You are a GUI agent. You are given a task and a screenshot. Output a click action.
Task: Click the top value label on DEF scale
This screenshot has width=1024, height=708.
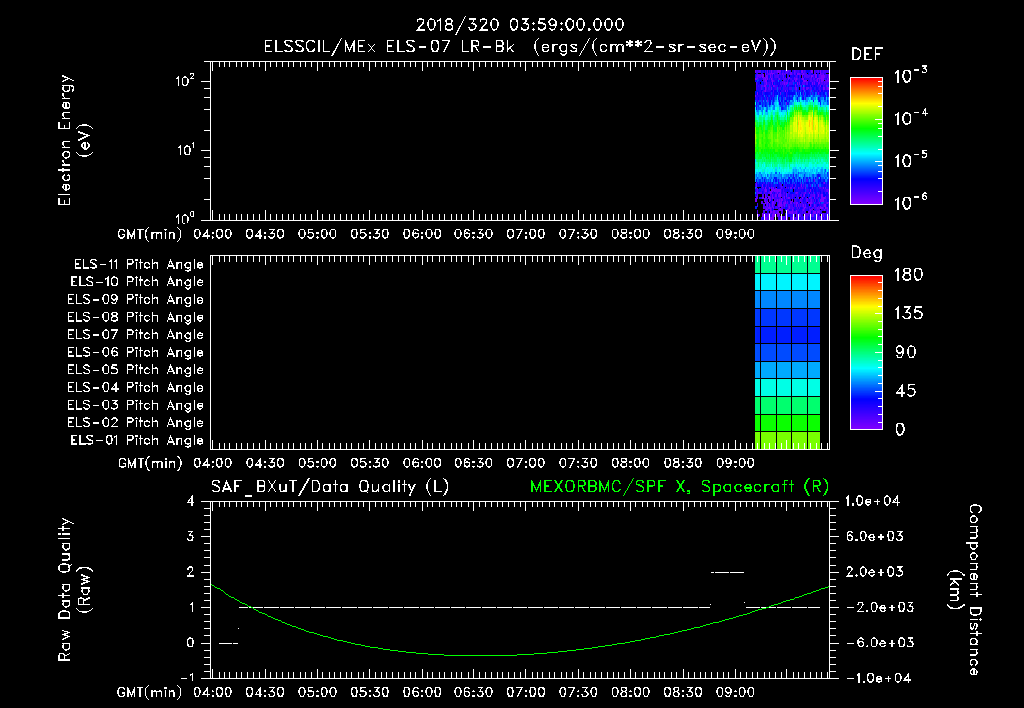(911, 76)
